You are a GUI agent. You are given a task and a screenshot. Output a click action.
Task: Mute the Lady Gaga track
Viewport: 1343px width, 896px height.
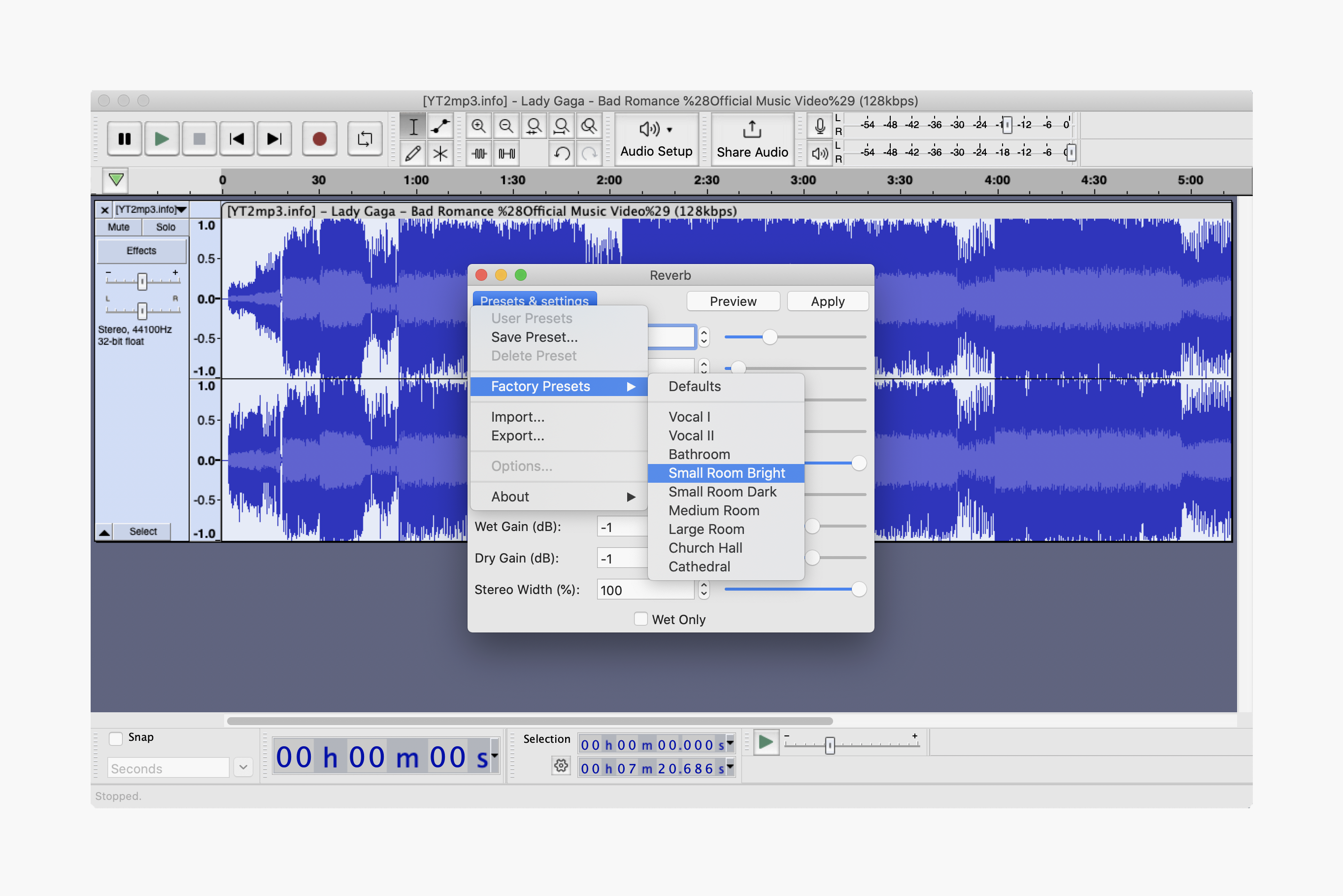point(118,227)
